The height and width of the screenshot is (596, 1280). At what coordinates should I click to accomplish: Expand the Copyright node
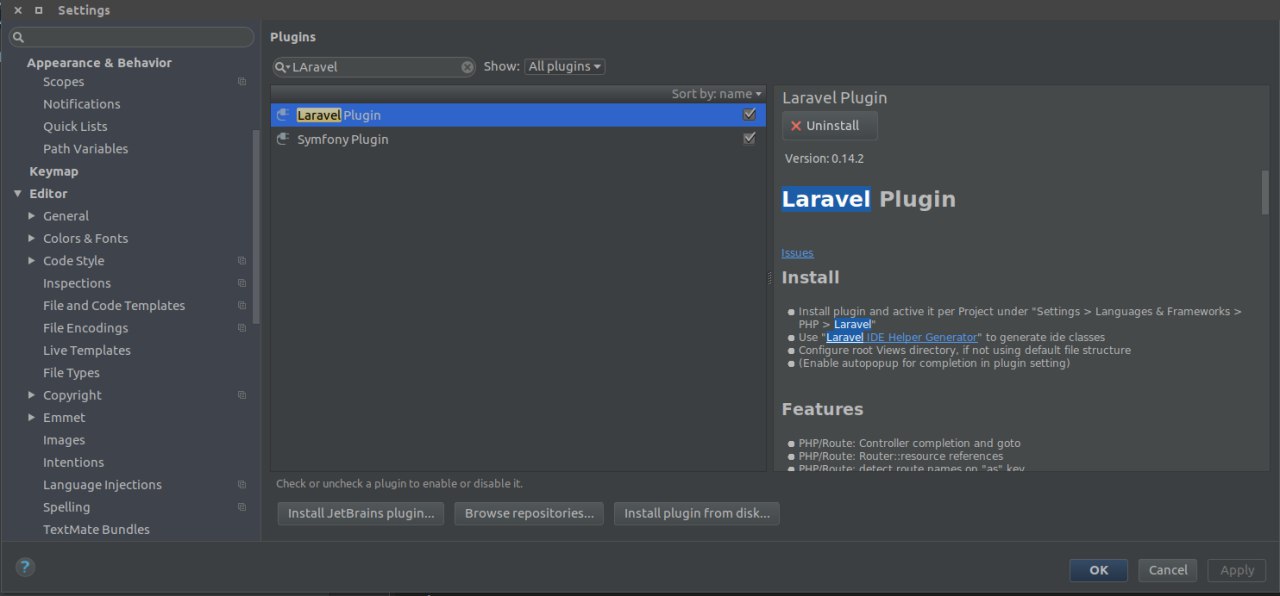(32, 395)
